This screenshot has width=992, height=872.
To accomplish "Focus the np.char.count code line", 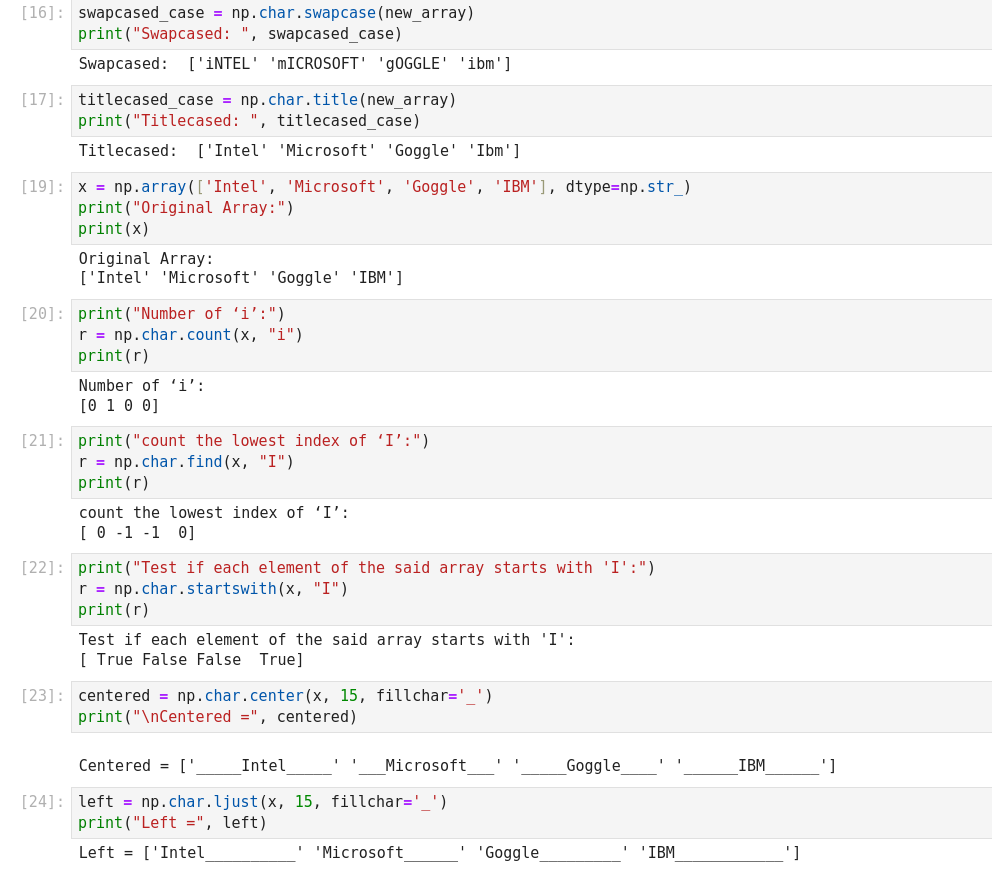I will tap(190, 335).
